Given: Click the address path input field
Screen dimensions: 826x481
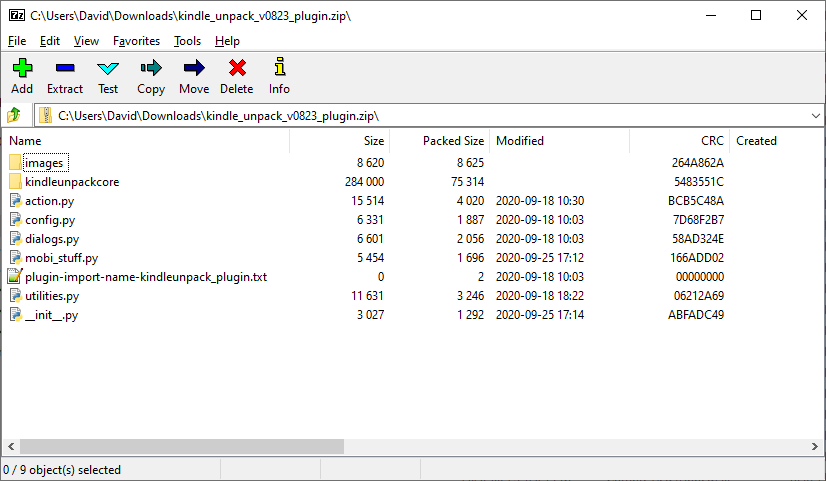Looking at the screenshot, I should (429, 115).
